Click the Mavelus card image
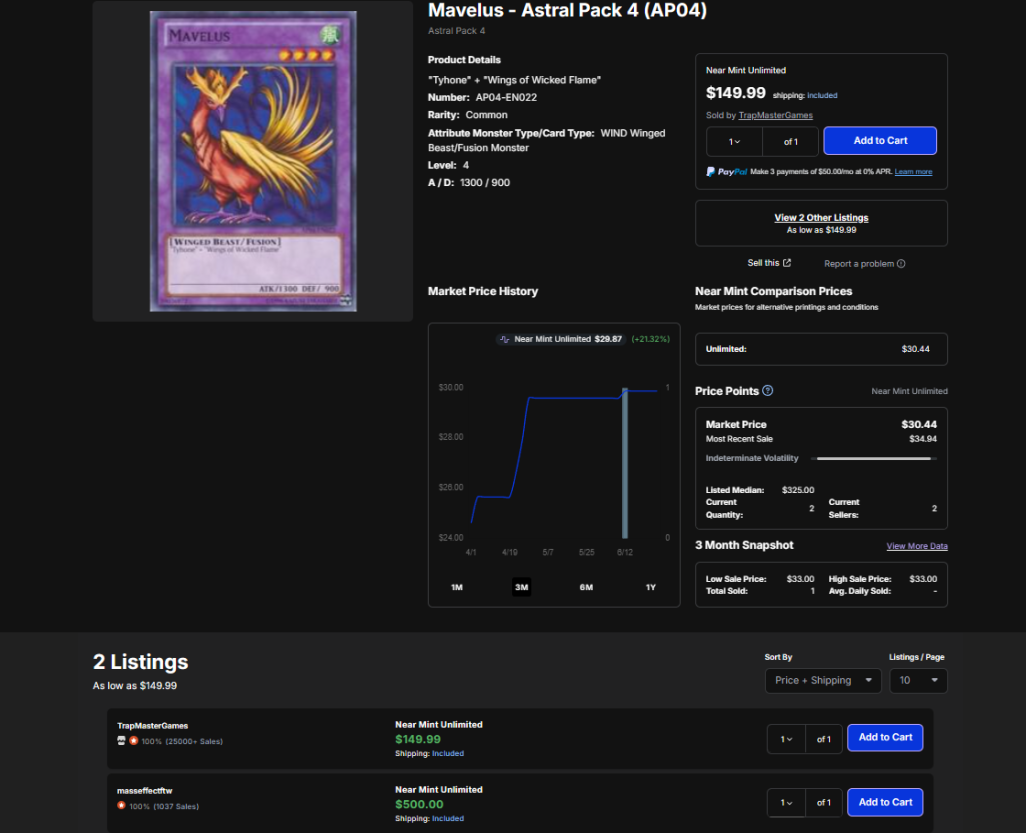Viewport: 1026px width, 833px height. pyautogui.click(x=253, y=161)
